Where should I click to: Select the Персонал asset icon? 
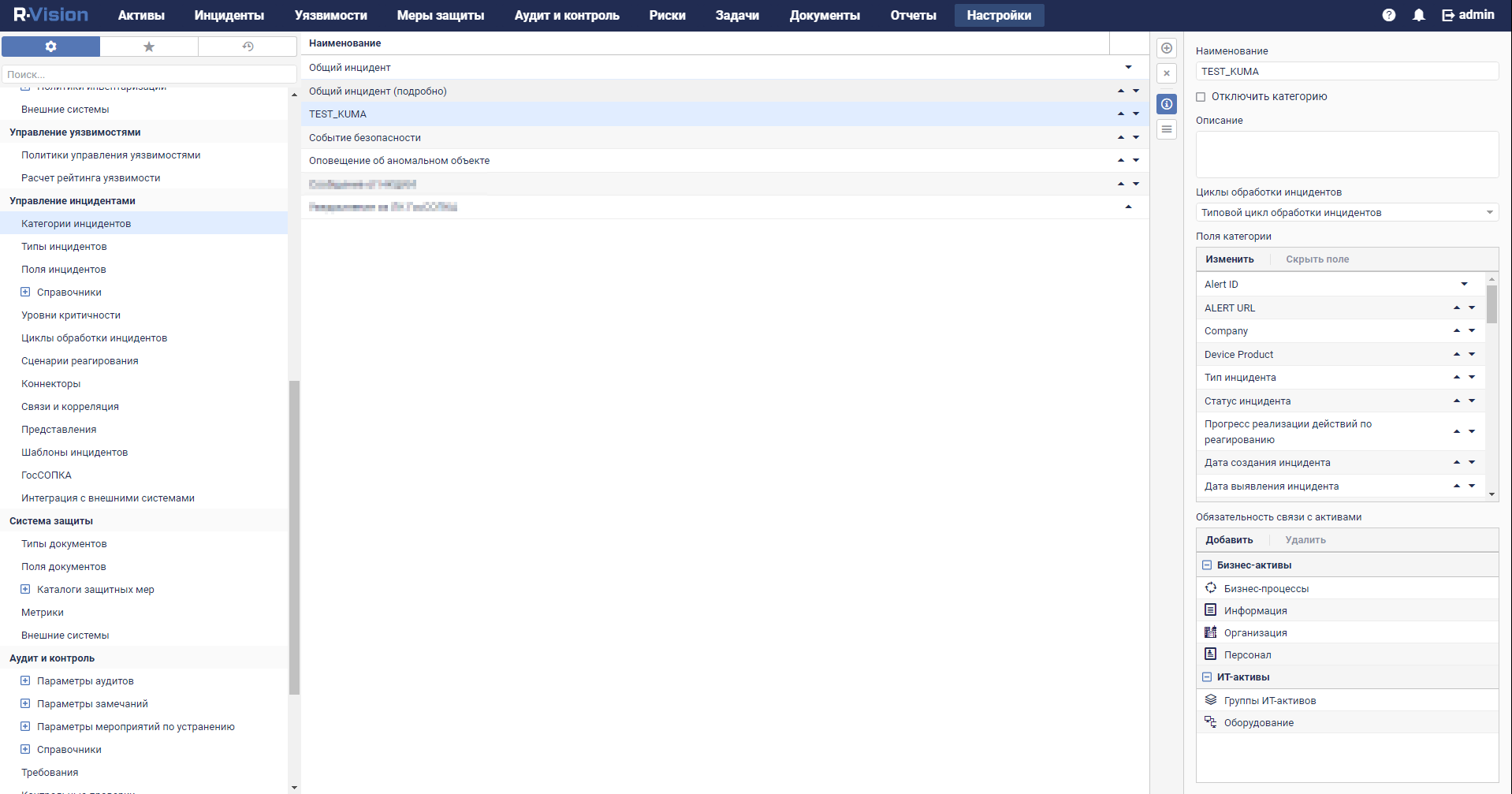pyautogui.click(x=1211, y=654)
